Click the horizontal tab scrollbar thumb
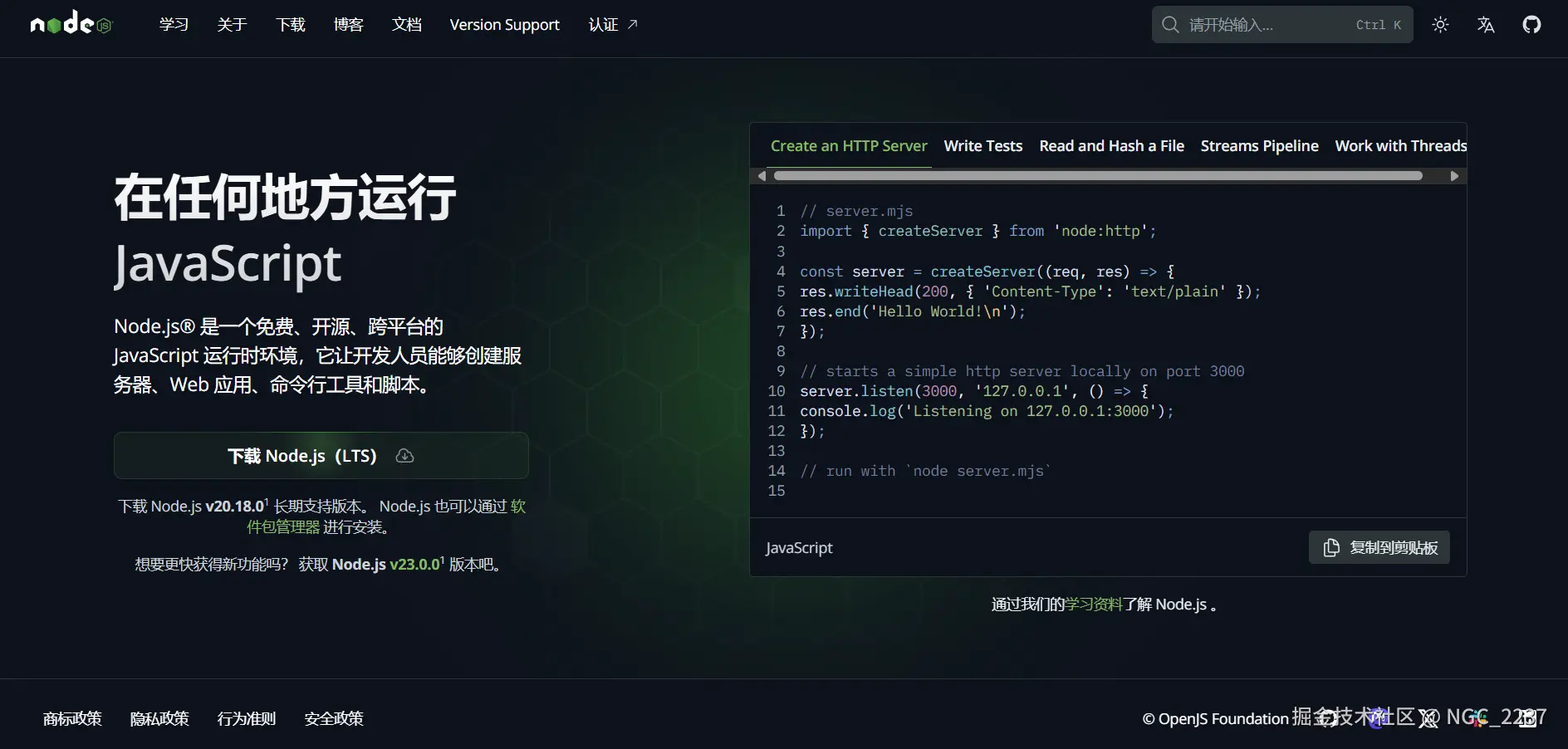This screenshot has height=749, width=1568. (1098, 176)
